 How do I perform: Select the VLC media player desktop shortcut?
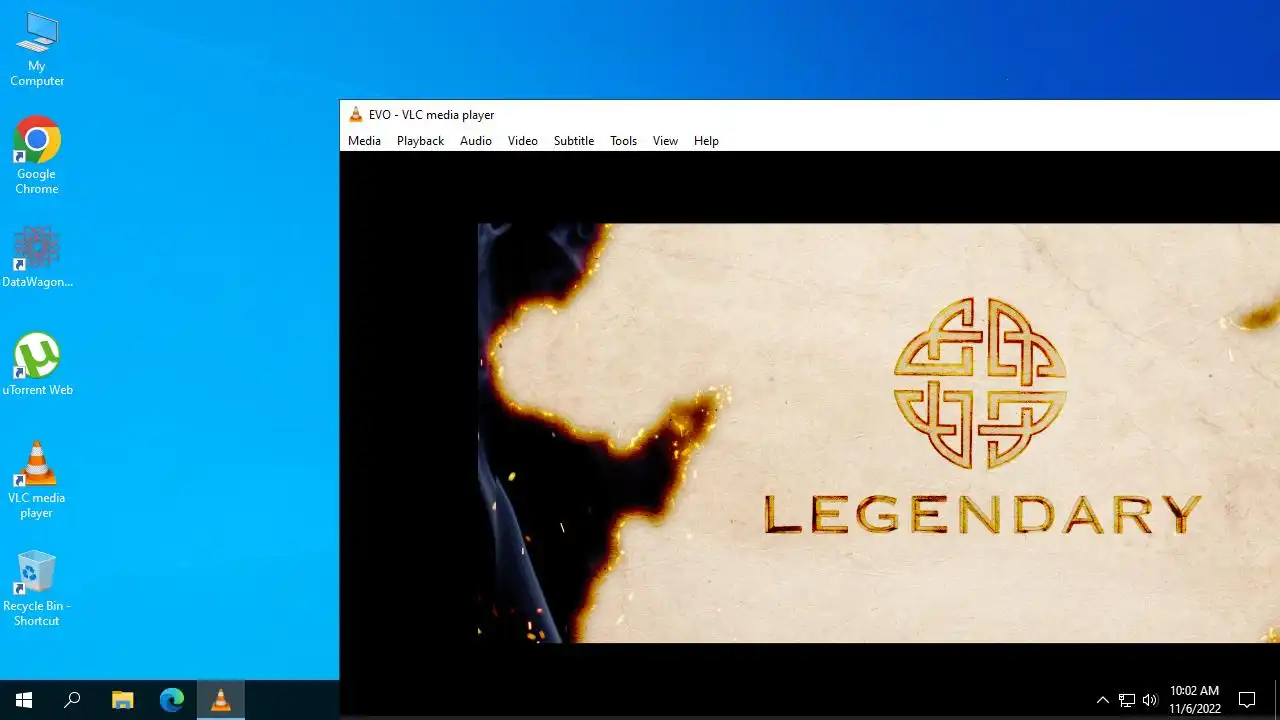tap(37, 480)
